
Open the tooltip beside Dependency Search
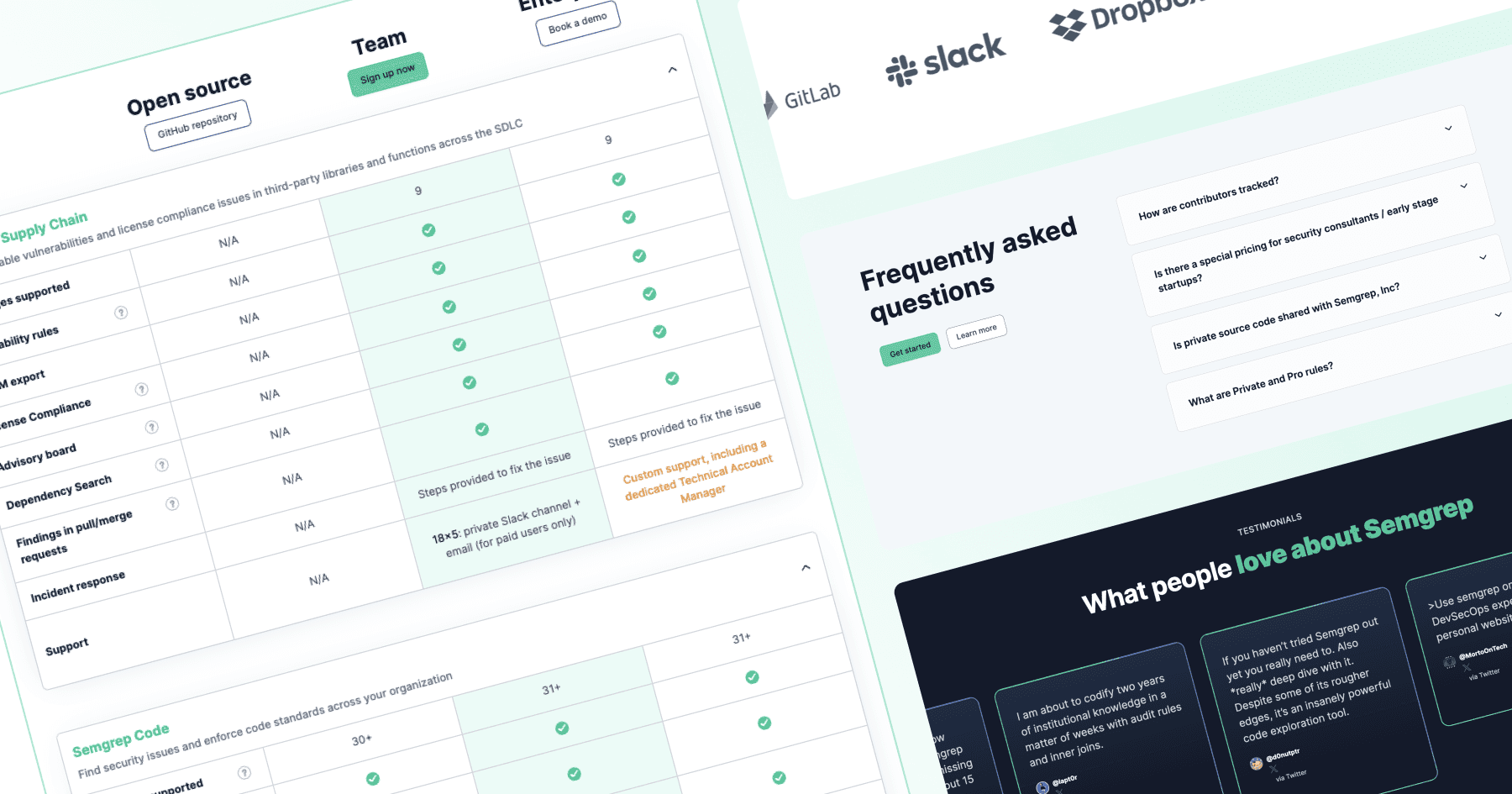162,464
